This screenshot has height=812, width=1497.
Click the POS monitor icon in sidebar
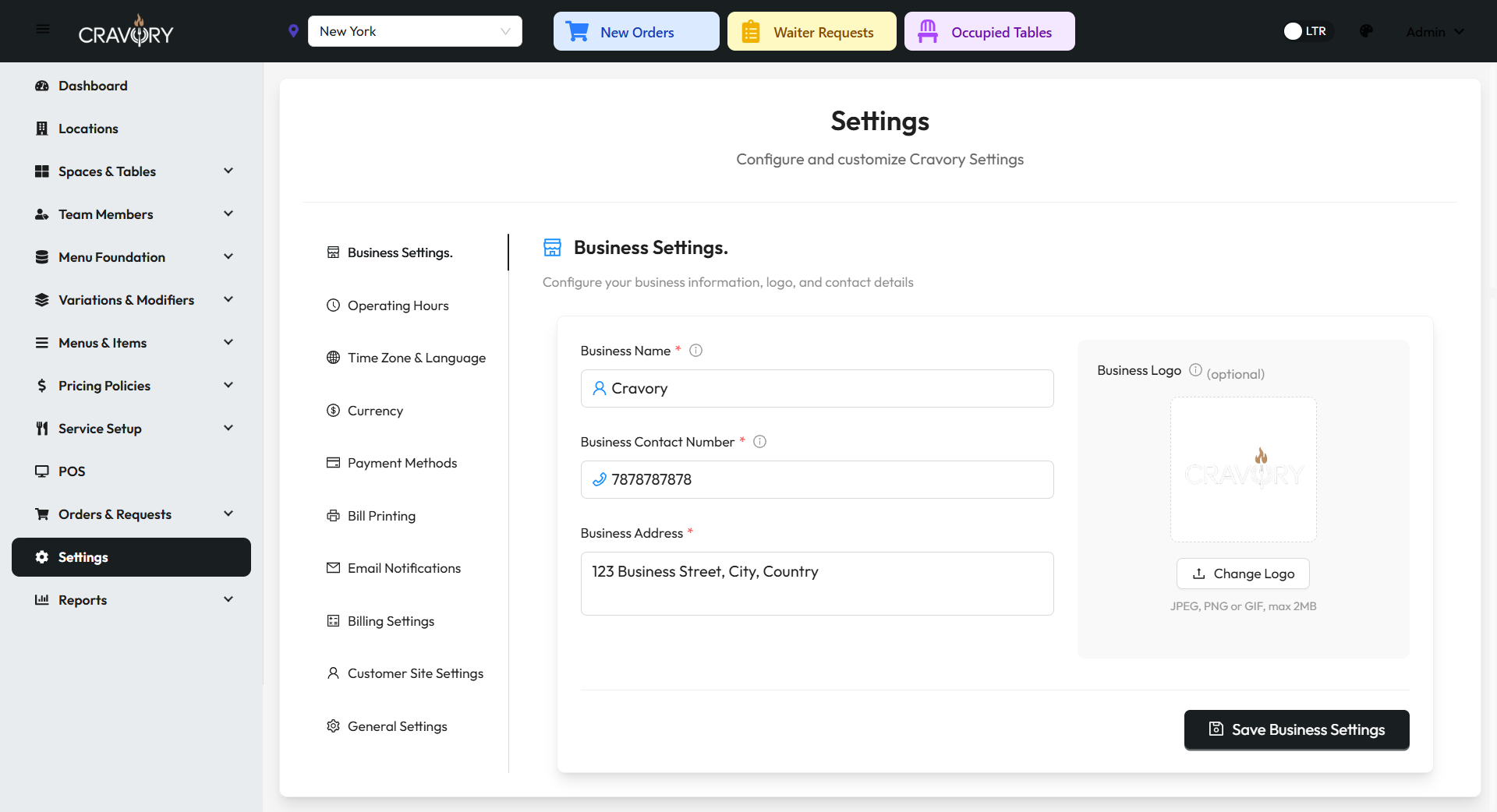[x=42, y=471]
